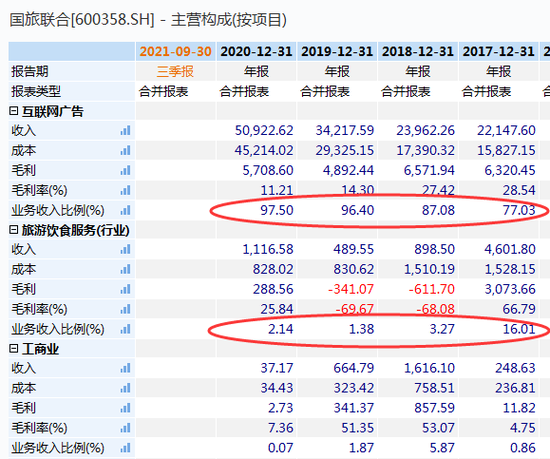Click the negative gross profit -611.70
The height and width of the screenshot is (459, 550).
click(x=431, y=289)
